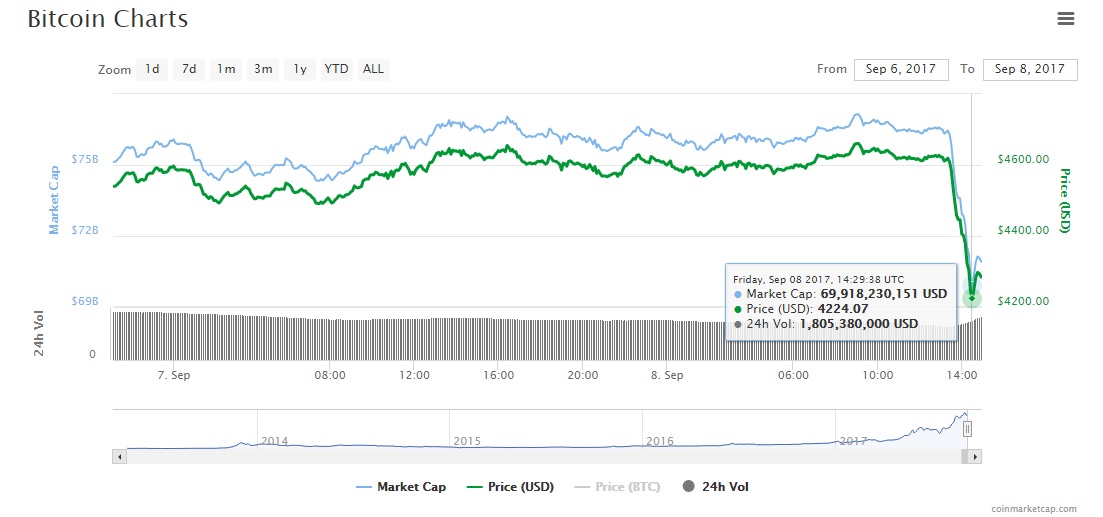This screenshot has height=517, width=1103.
Task: Set zoom range to 3m
Action: 263,69
